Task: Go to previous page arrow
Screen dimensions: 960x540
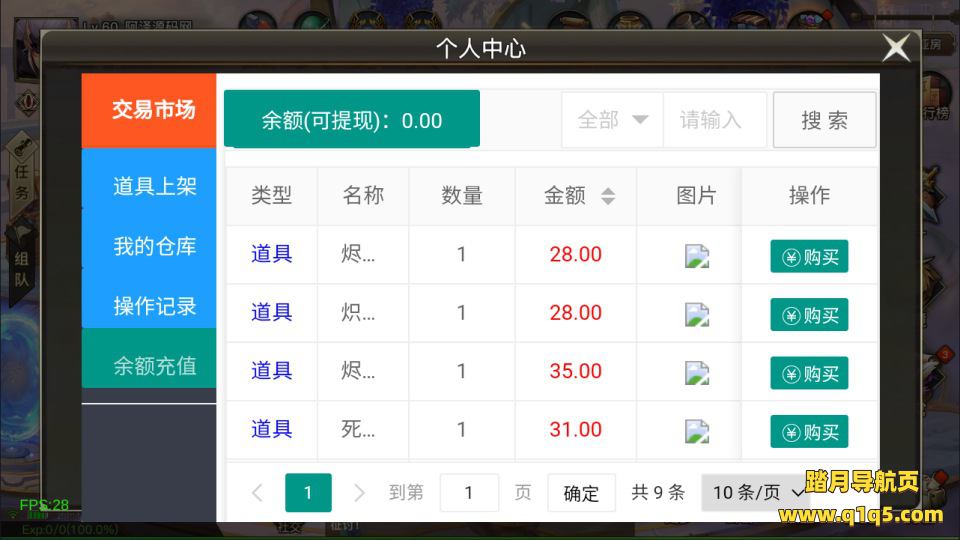Action: tap(257, 492)
